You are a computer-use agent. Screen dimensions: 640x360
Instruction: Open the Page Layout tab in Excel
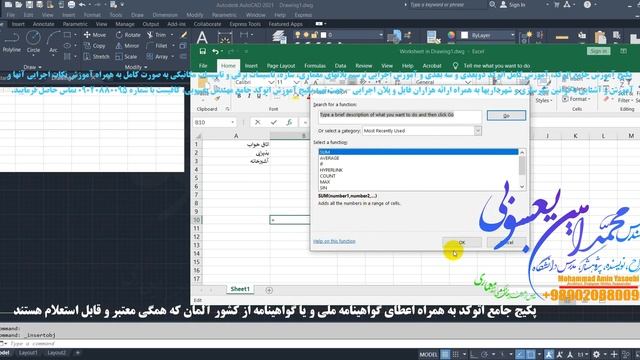(x=281, y=66)
